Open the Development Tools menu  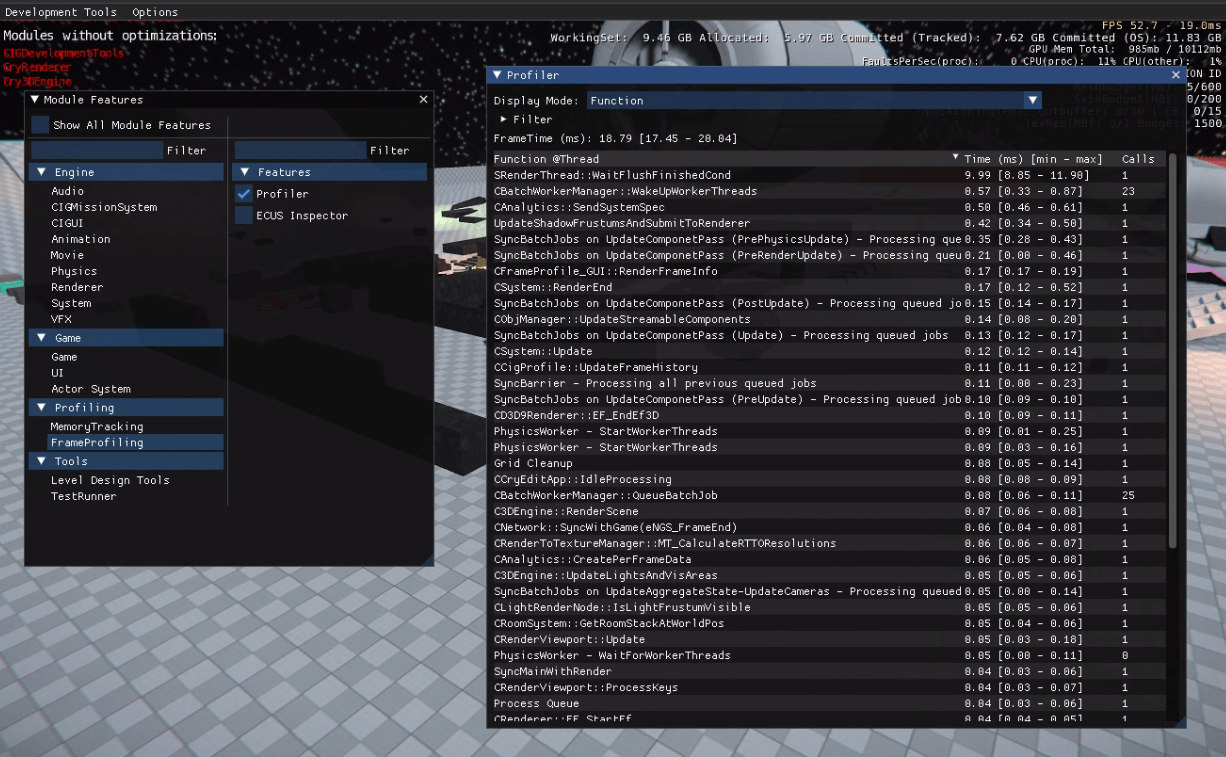(x=61, y=11)
